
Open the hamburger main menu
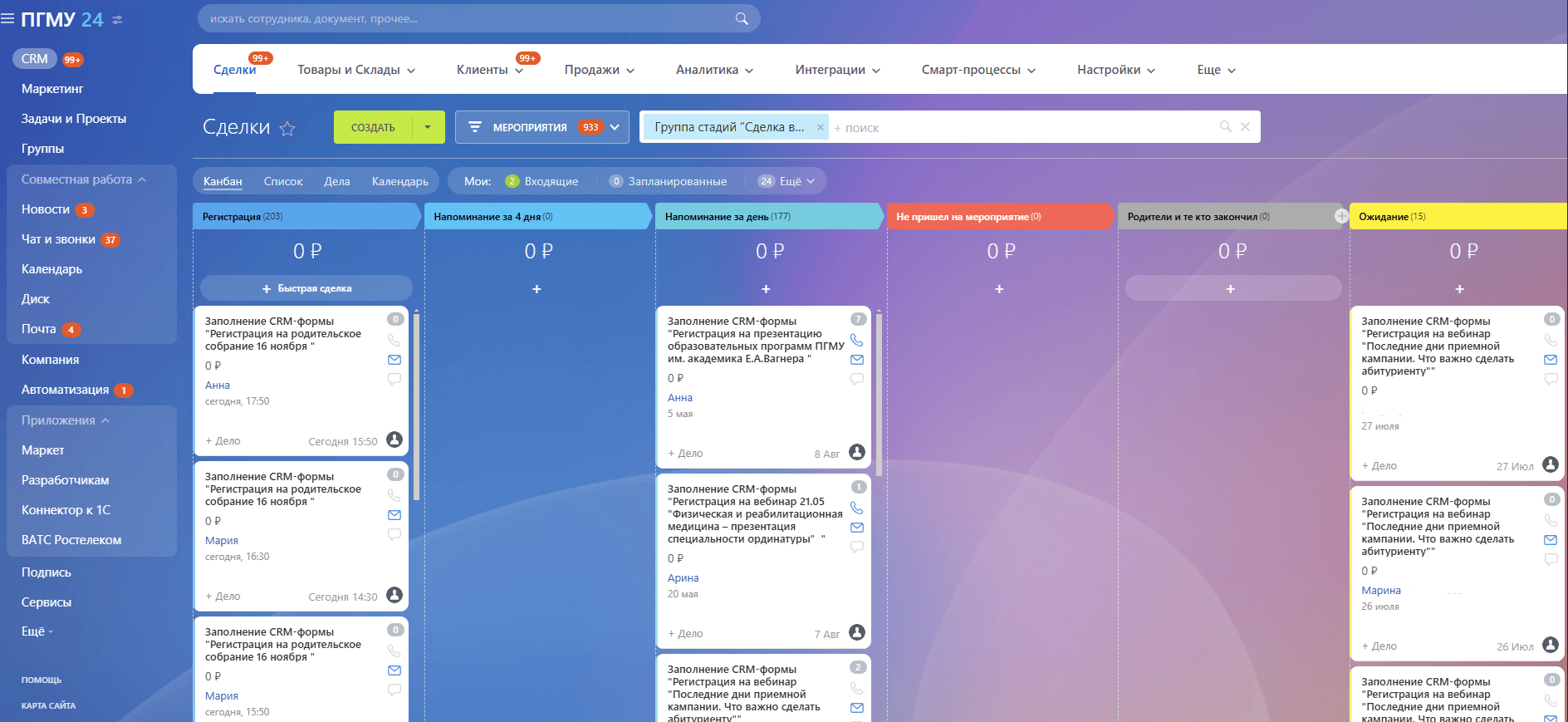pos(7,19)
